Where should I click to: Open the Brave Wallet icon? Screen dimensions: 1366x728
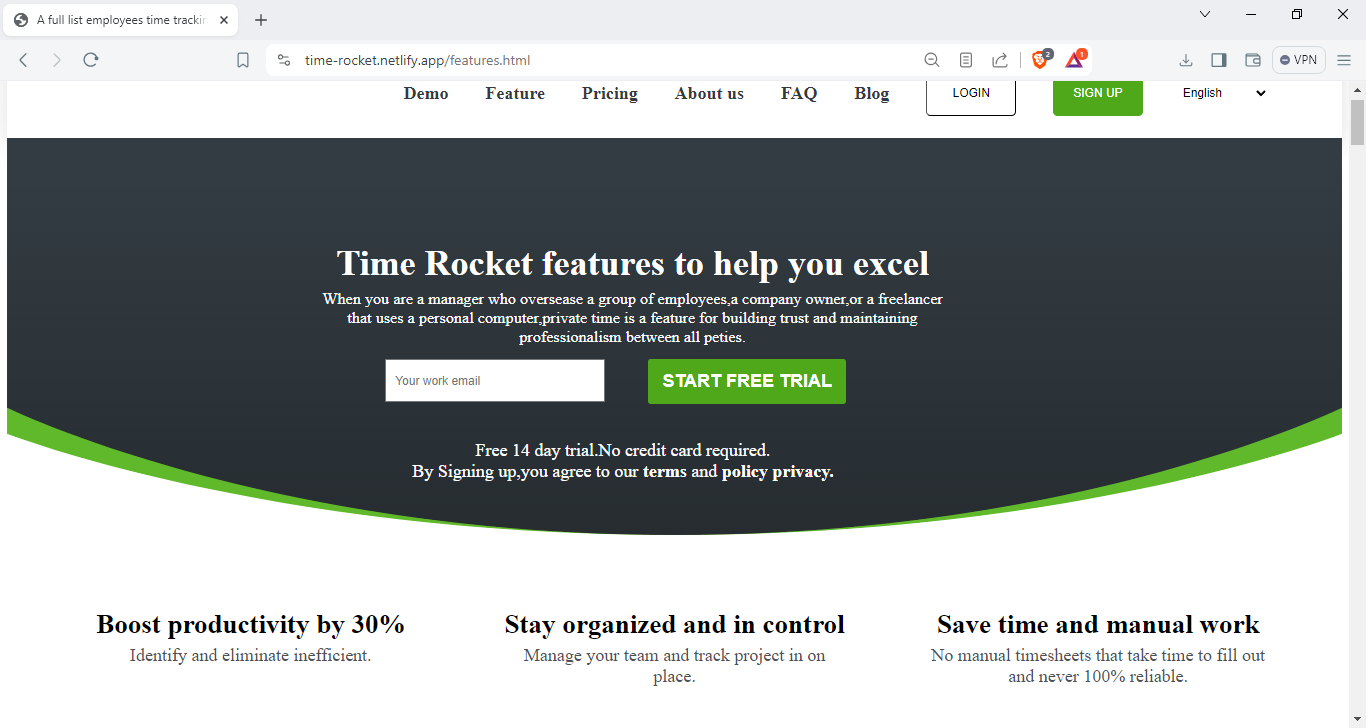tap(1252, 60)
